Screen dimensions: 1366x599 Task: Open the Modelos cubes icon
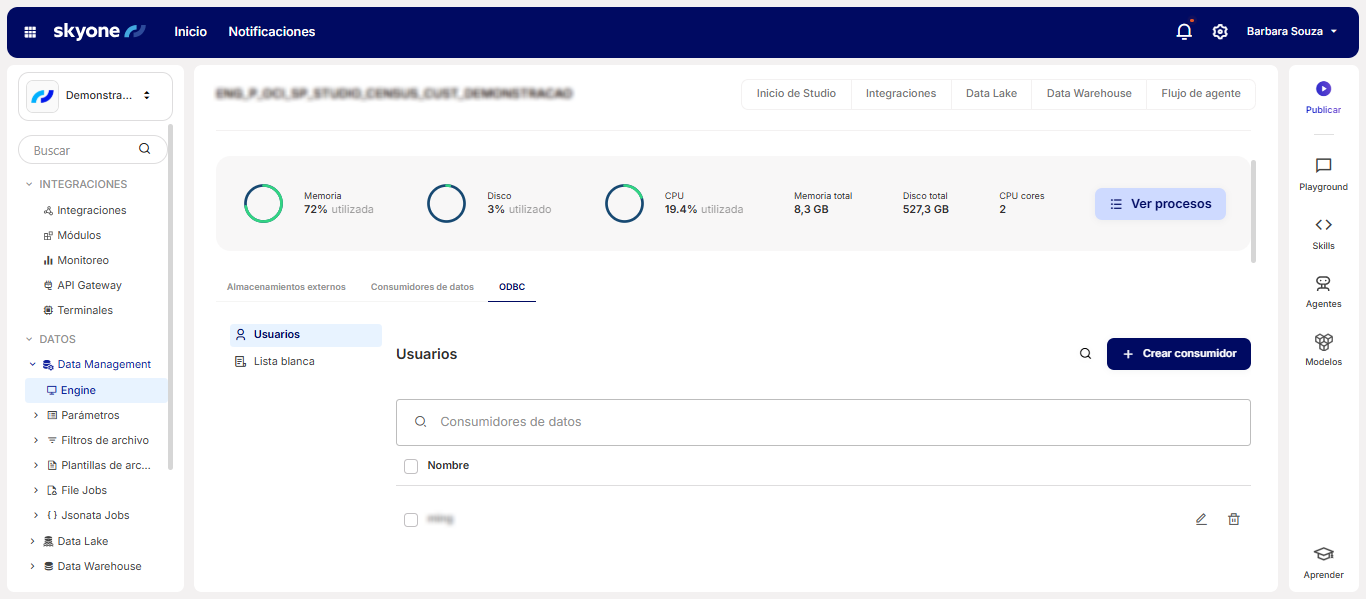click(x=1323, y=342)
